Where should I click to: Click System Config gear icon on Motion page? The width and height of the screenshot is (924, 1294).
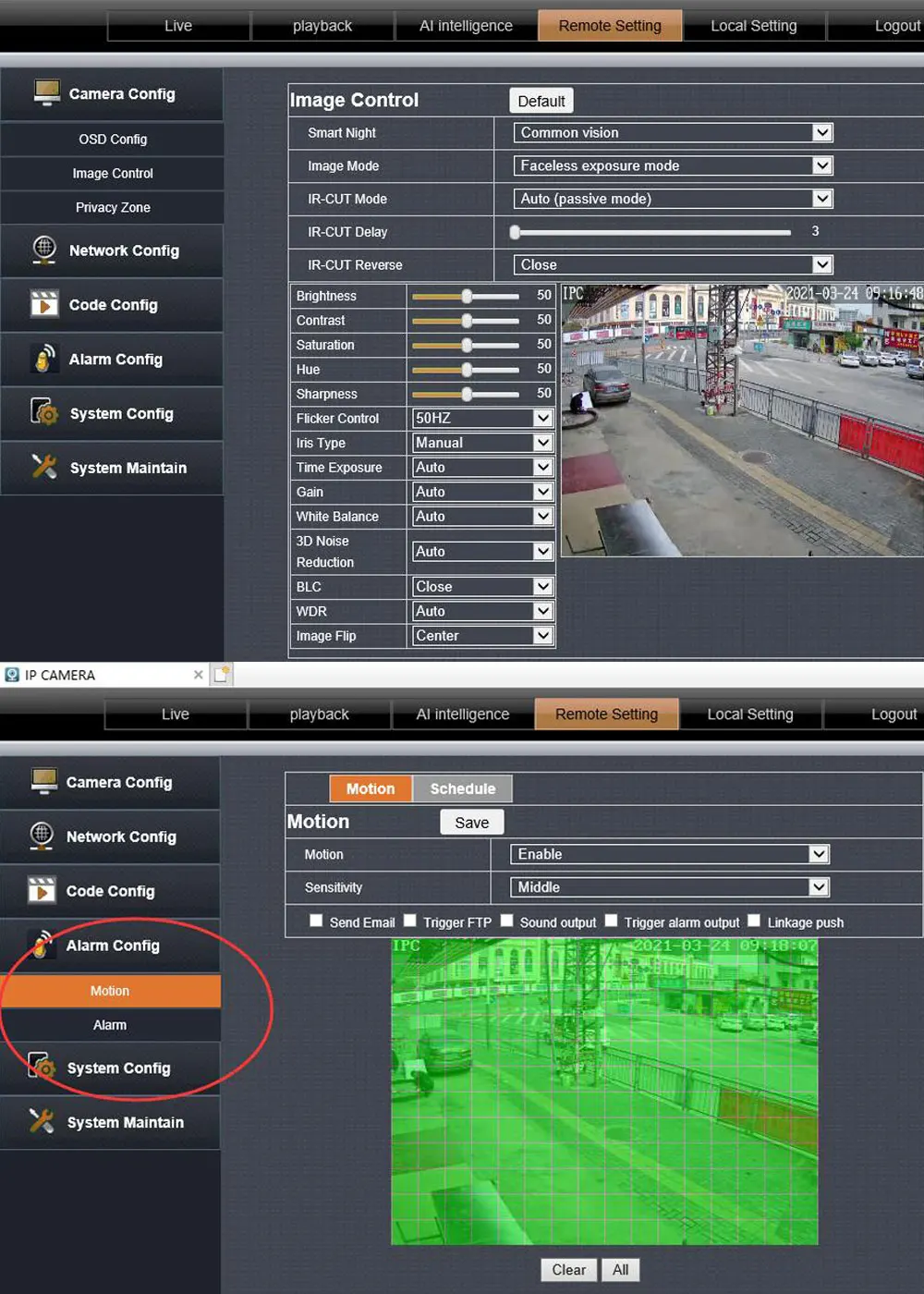pos(42,1067)
